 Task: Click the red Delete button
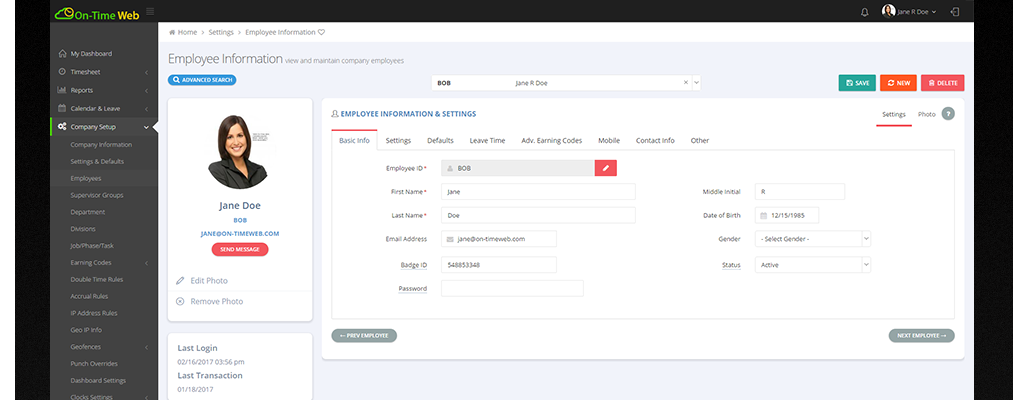(942, 83)
